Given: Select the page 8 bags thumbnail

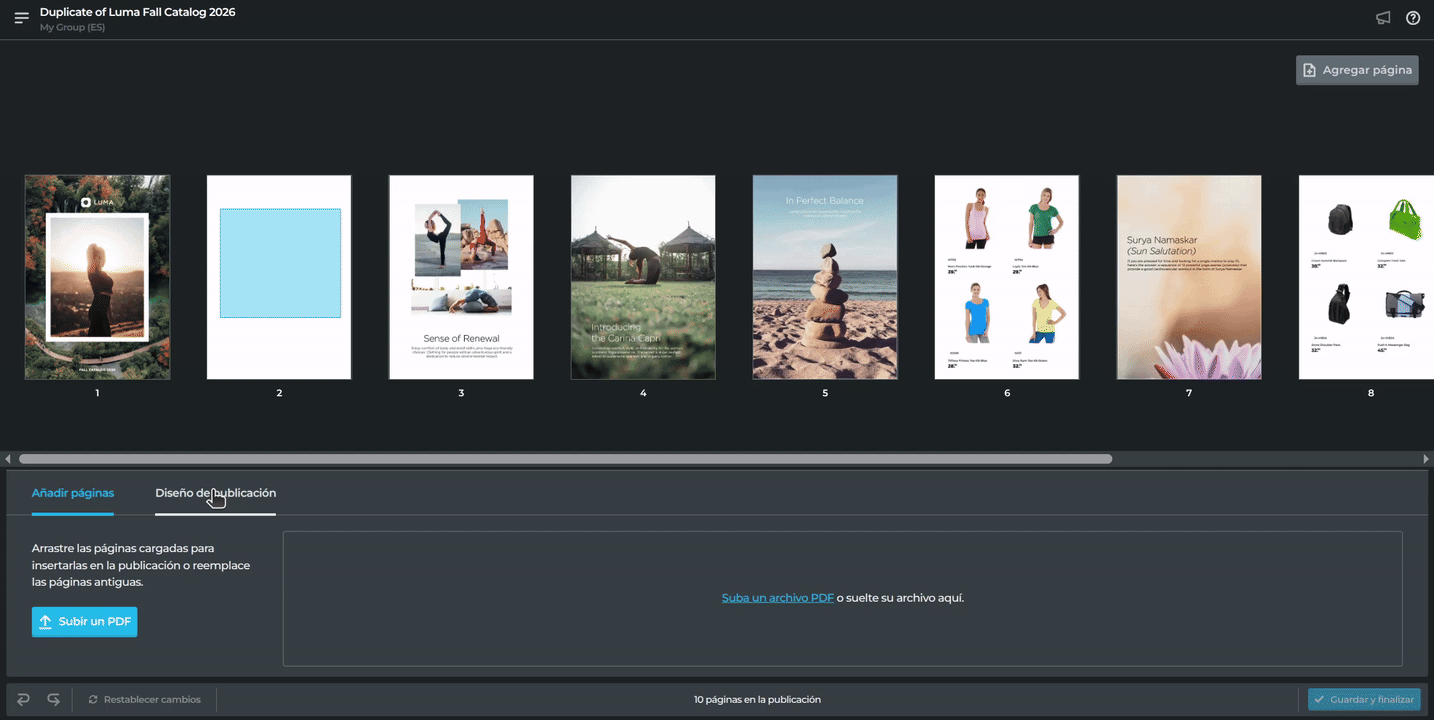Looking at the screenshot, I should point(1366,277).
